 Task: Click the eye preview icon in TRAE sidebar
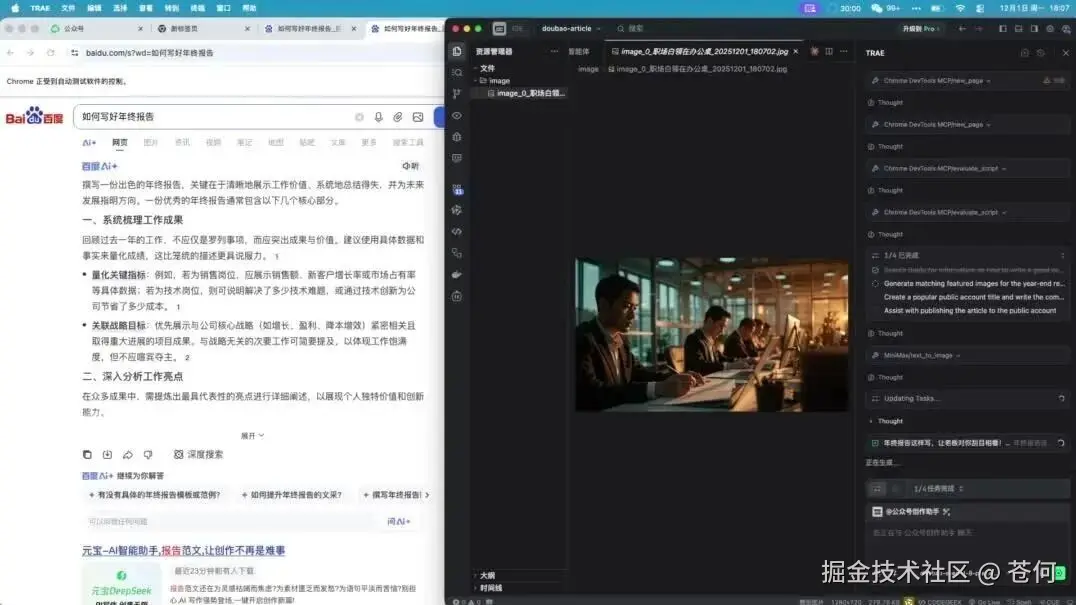click(457, 116)
